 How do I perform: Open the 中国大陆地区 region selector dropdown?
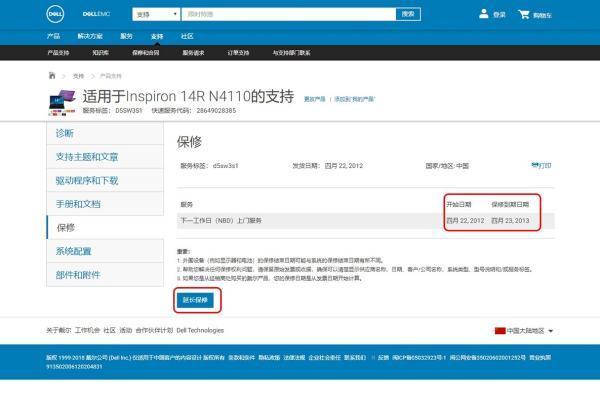524,331
